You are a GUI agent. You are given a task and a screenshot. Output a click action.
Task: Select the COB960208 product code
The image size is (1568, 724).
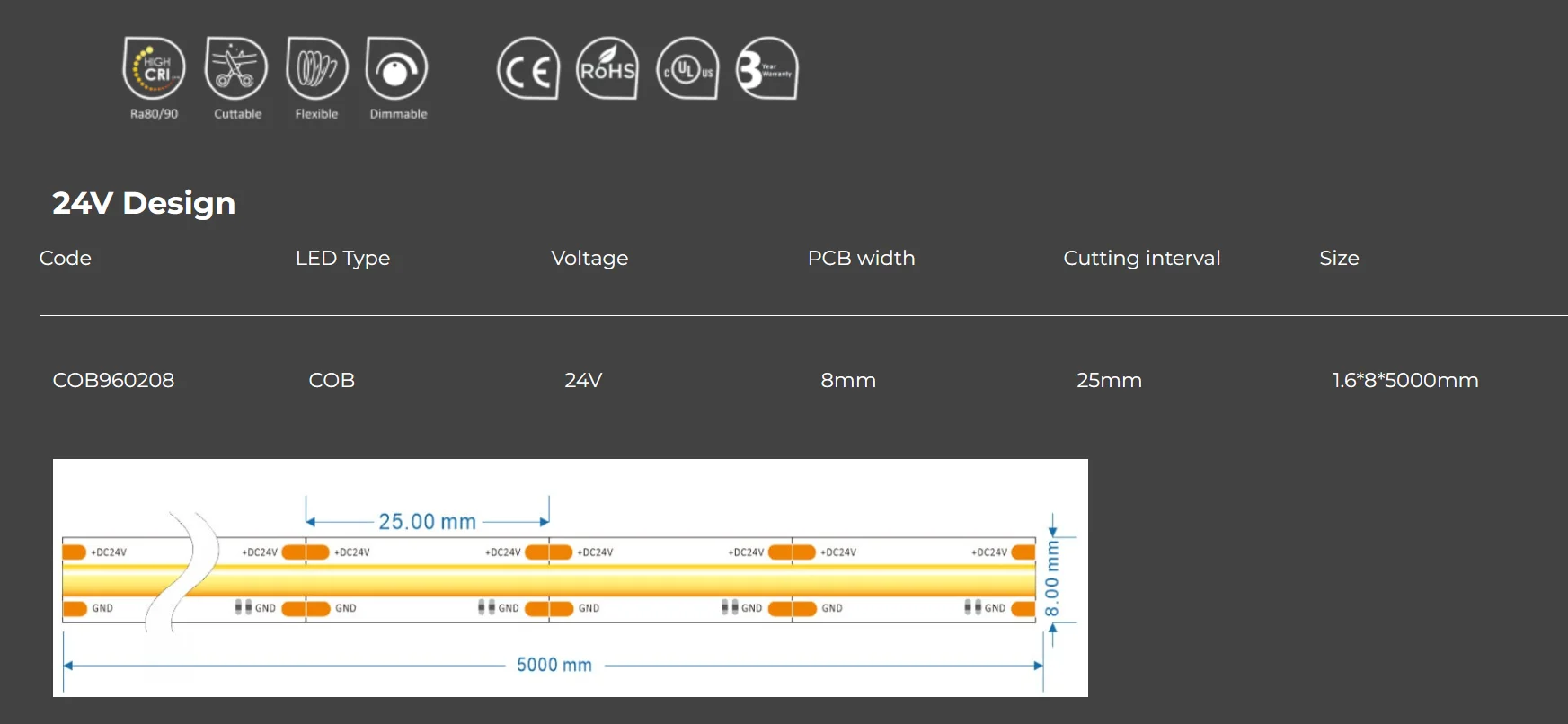113,381
